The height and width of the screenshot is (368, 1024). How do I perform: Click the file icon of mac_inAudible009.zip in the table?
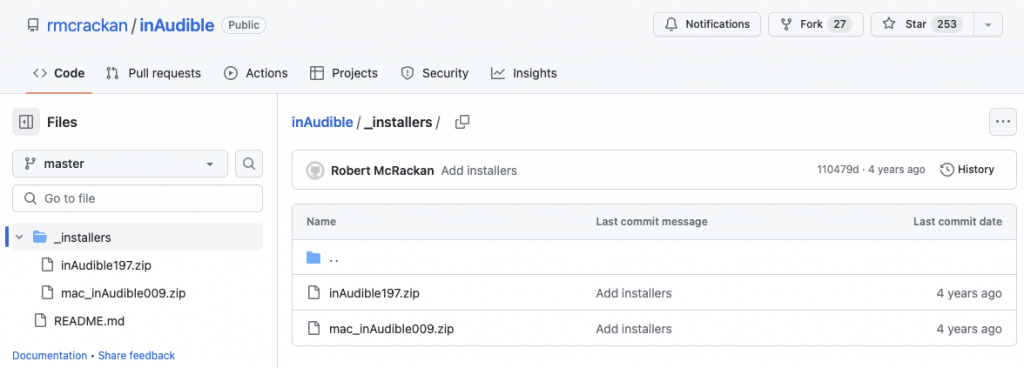click(x=314, y=328)
